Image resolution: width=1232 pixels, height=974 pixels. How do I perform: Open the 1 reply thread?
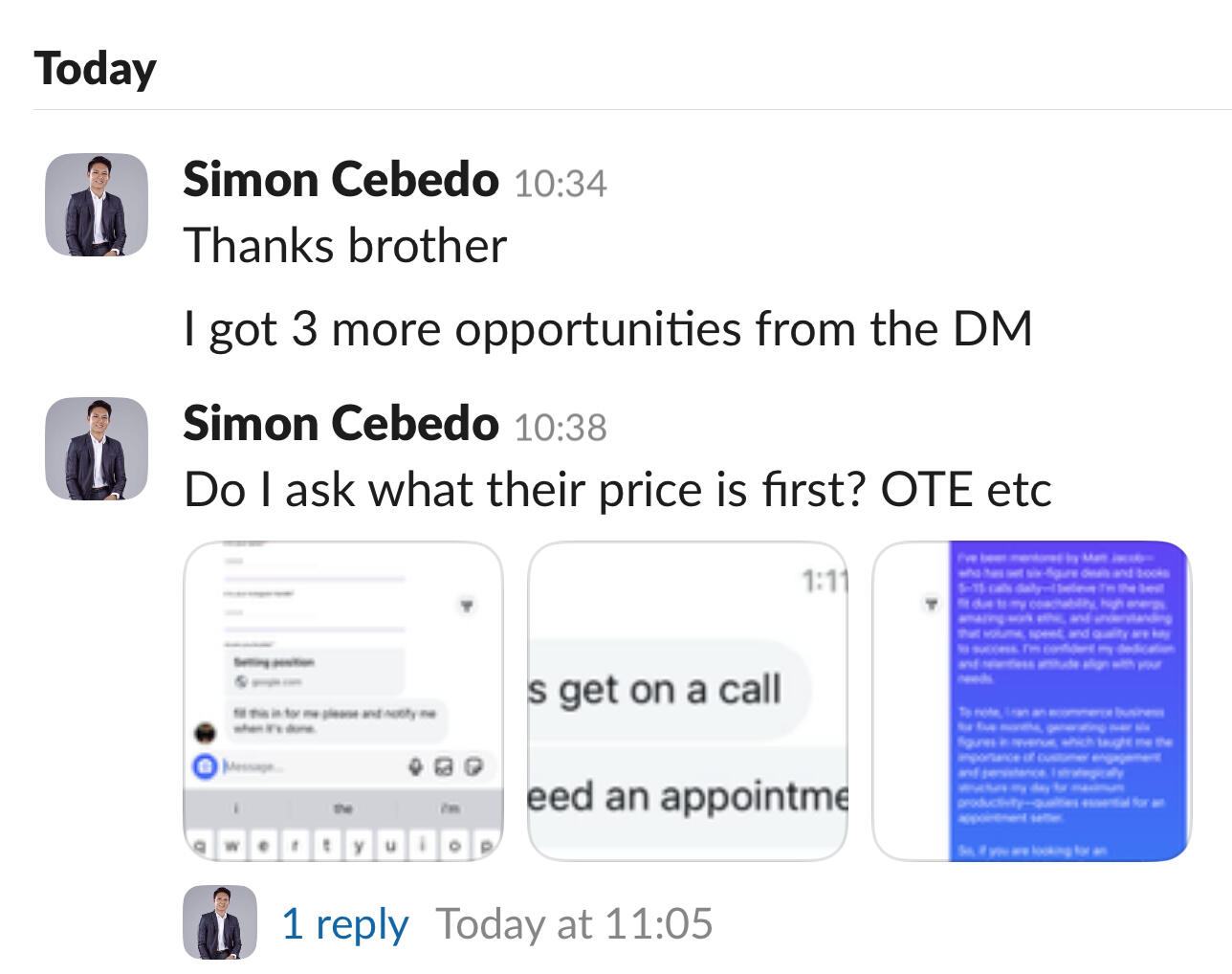[344, 923]
